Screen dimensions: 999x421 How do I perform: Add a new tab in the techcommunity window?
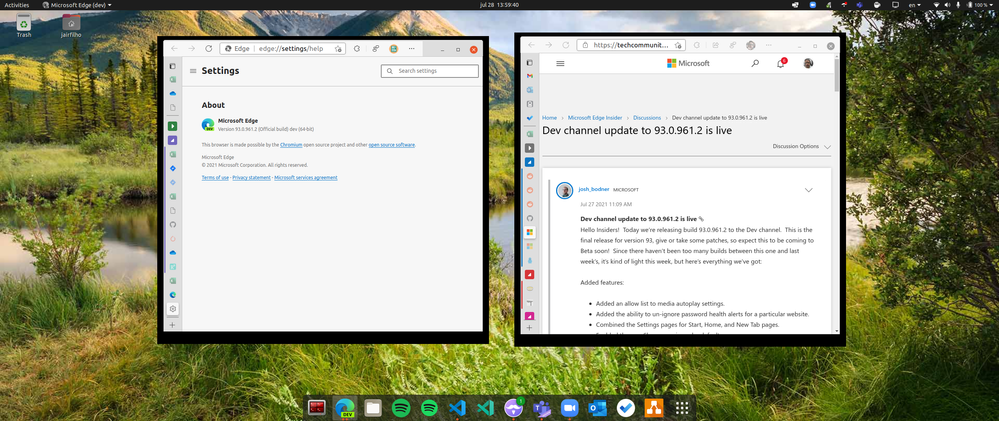click(x=529, y=329)
